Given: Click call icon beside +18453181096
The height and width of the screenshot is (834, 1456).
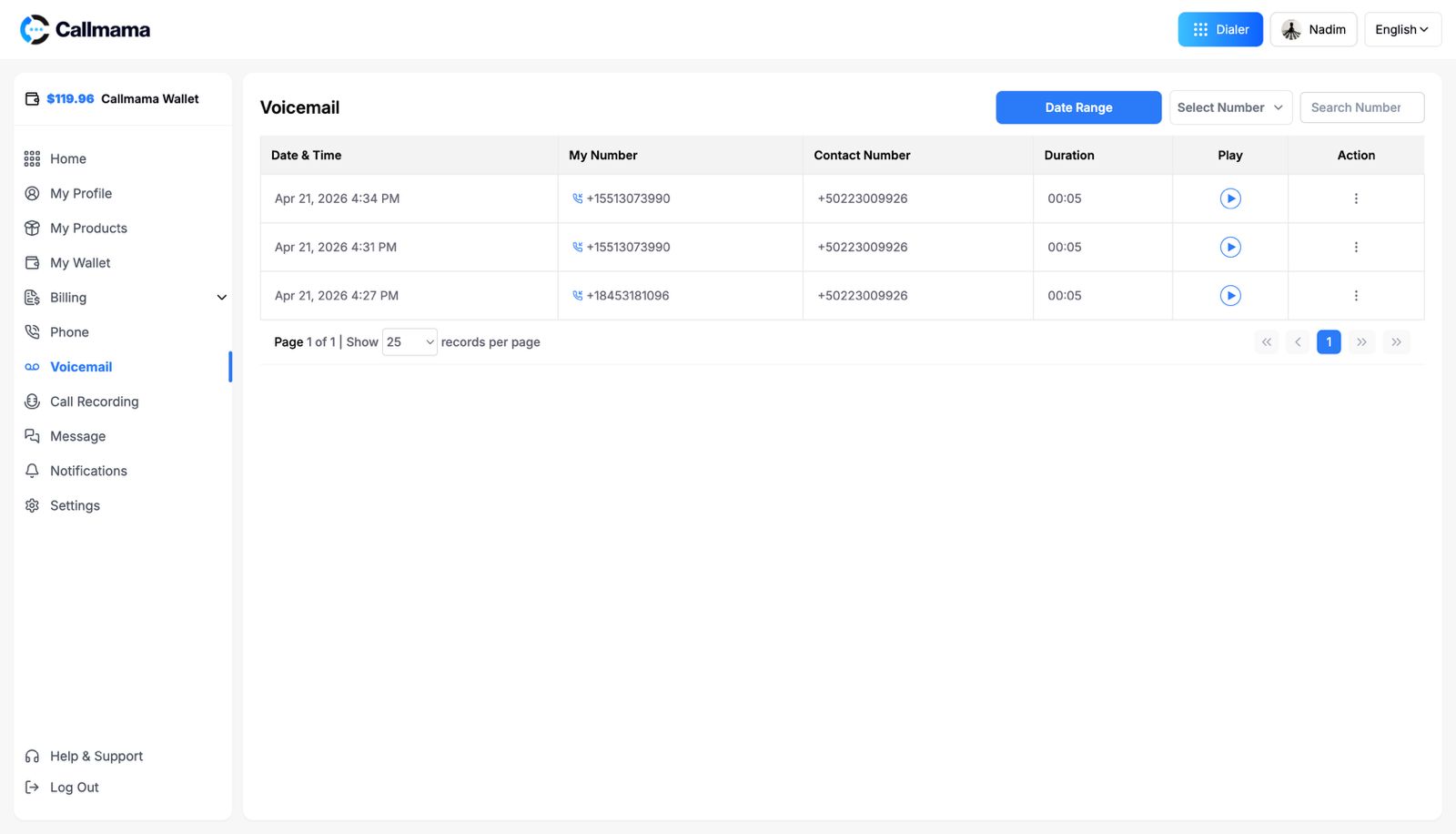Looking at the screenshot, I should pyautogui.click(x=577, y=295).
